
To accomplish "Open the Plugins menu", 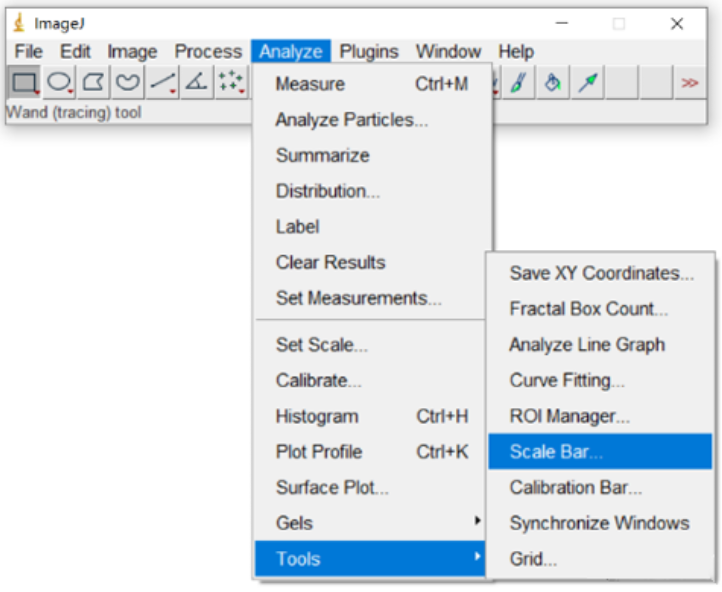I will coord(368,52).
